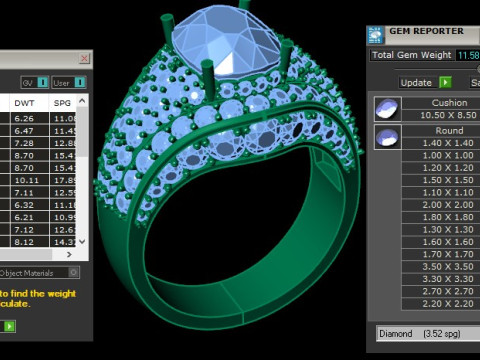Viewport: 480px width, 360px height.
Task: Select the 6.21 DWT cell
Action: (x=30, y=217)
